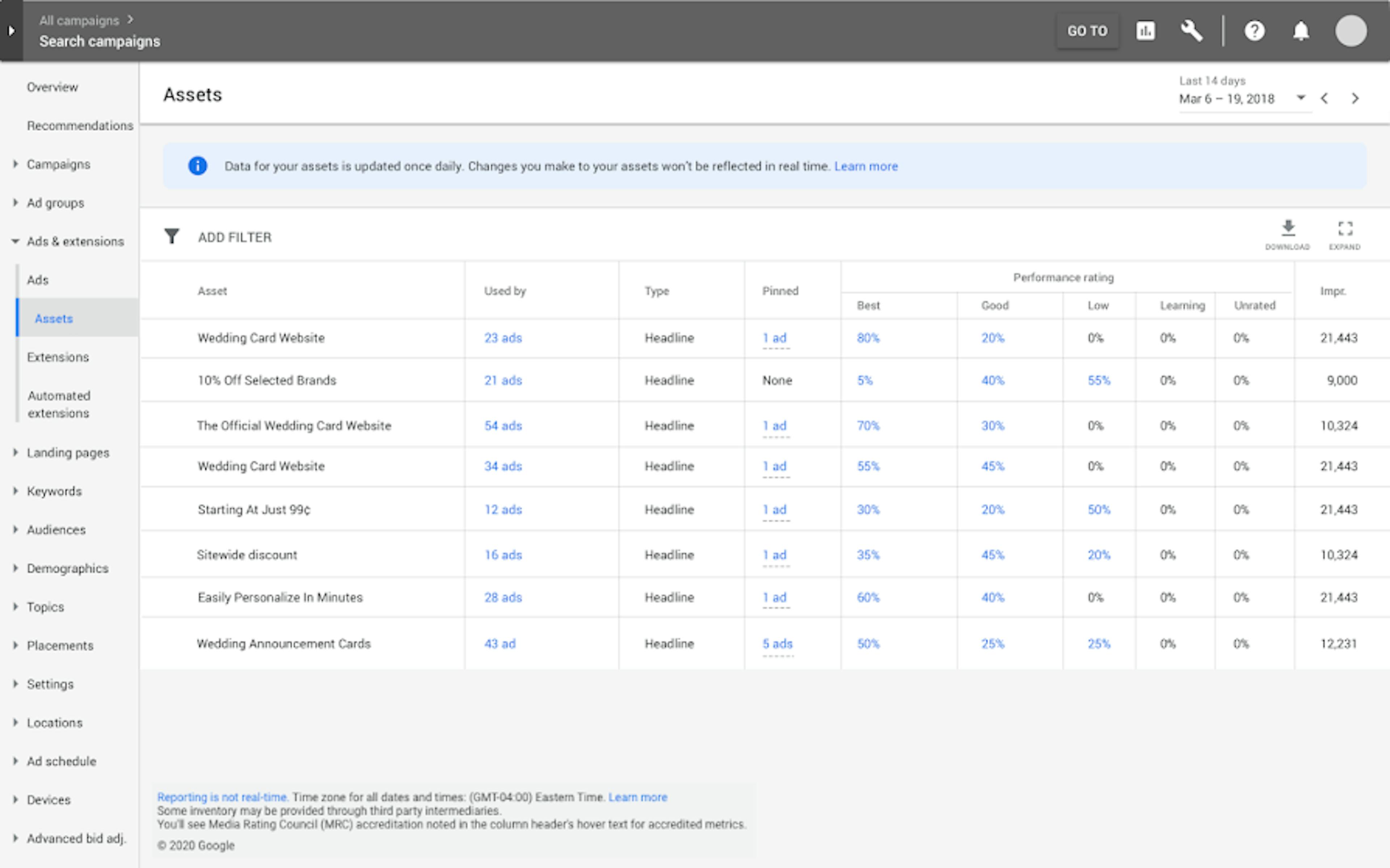Select the Ads menu item

(38, 279)
